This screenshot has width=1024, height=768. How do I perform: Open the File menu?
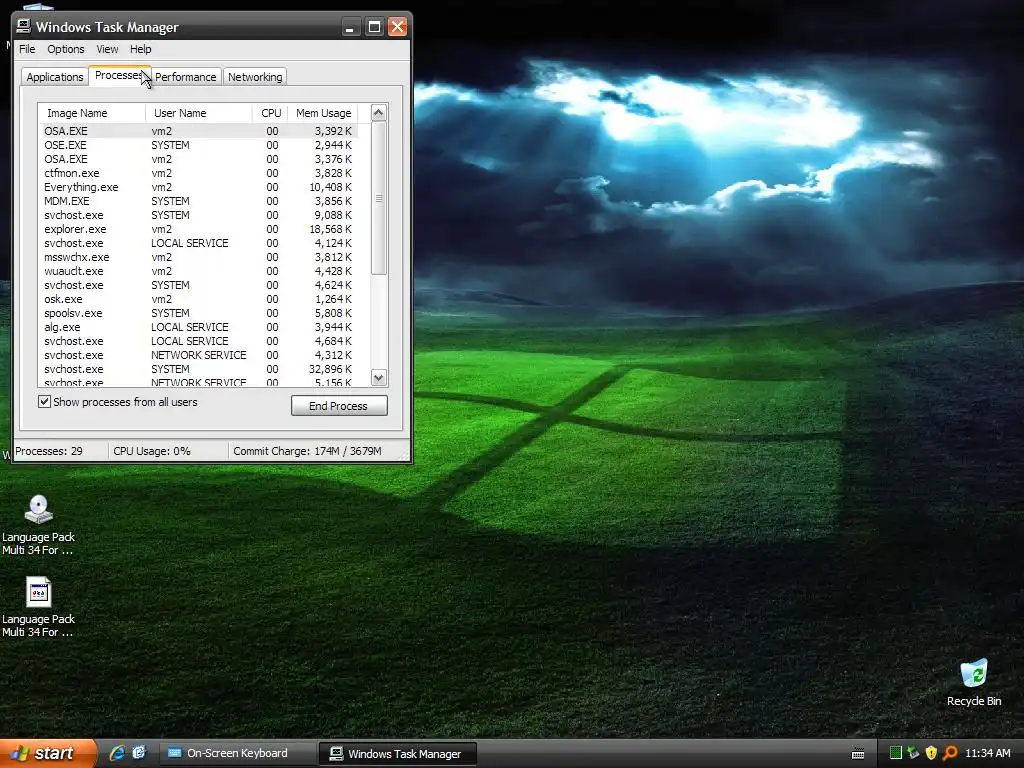click(x=27, y=49)
